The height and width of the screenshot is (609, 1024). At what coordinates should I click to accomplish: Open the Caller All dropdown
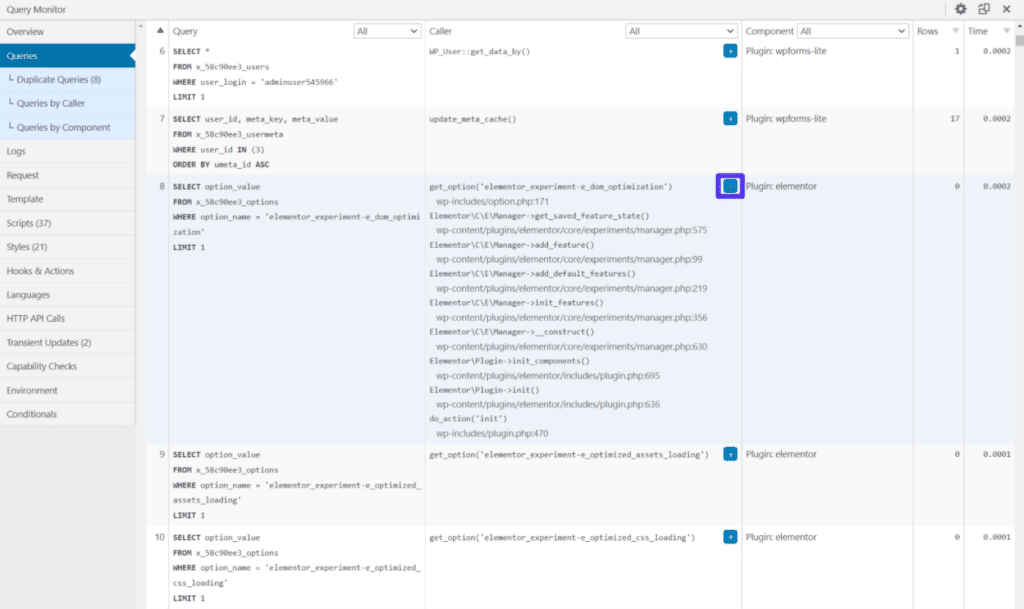pyautogui.click(x=681, y=30)
